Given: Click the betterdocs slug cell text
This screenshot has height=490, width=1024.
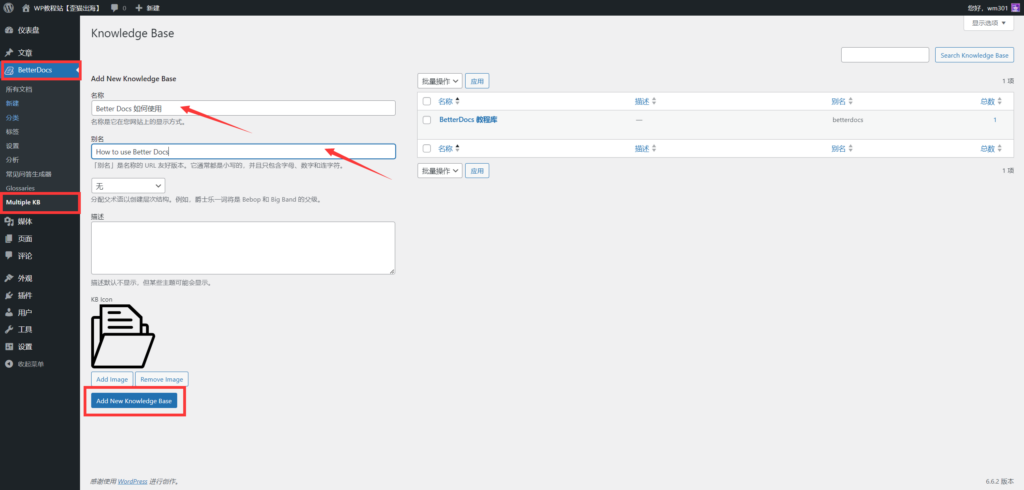Looking at the screenshot, I should click(x=848, y=120).
